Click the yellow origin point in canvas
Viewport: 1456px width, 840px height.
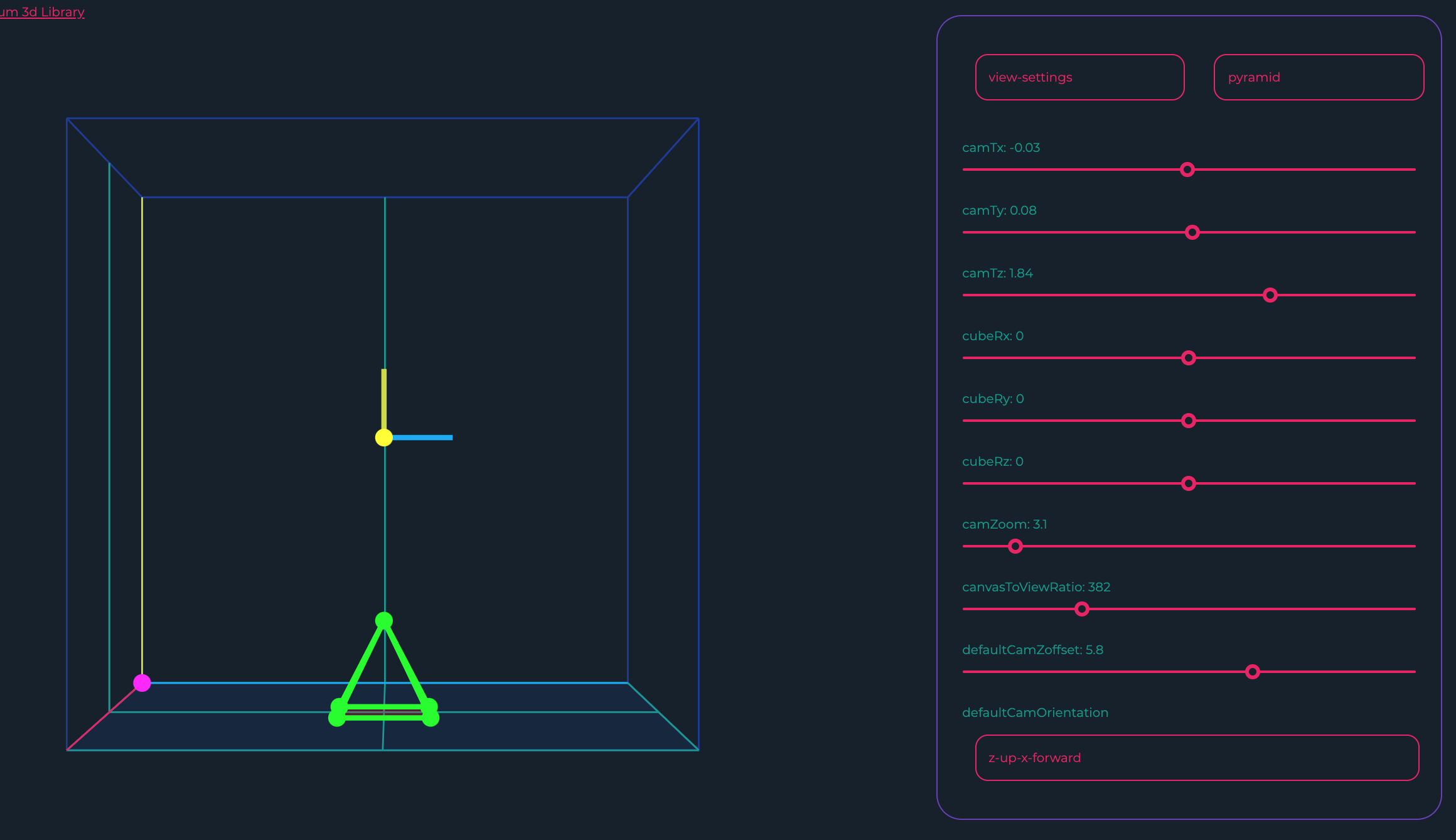pyautogui.click(x=383, y=438)
